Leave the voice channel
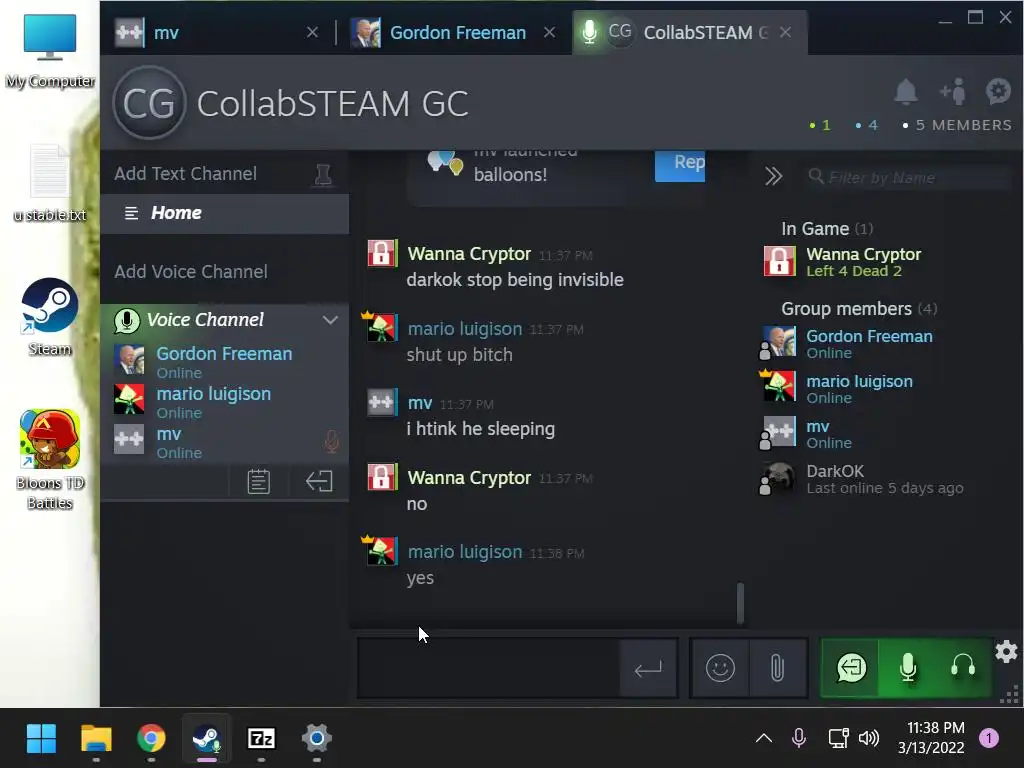The width and height of the screenshot is (1024, 768). (319, 482)
